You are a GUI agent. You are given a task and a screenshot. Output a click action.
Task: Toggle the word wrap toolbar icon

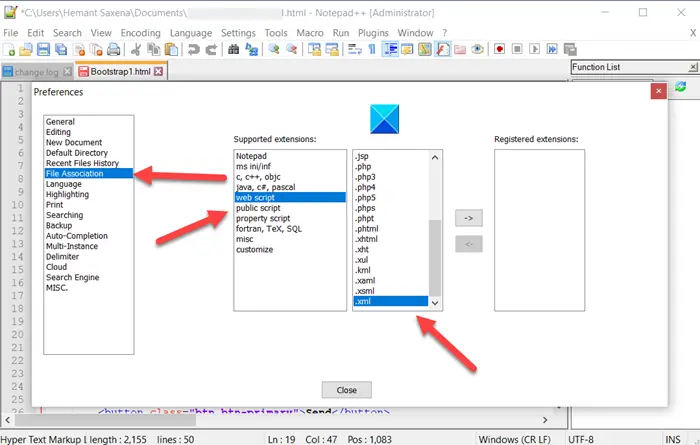[354, 49]
